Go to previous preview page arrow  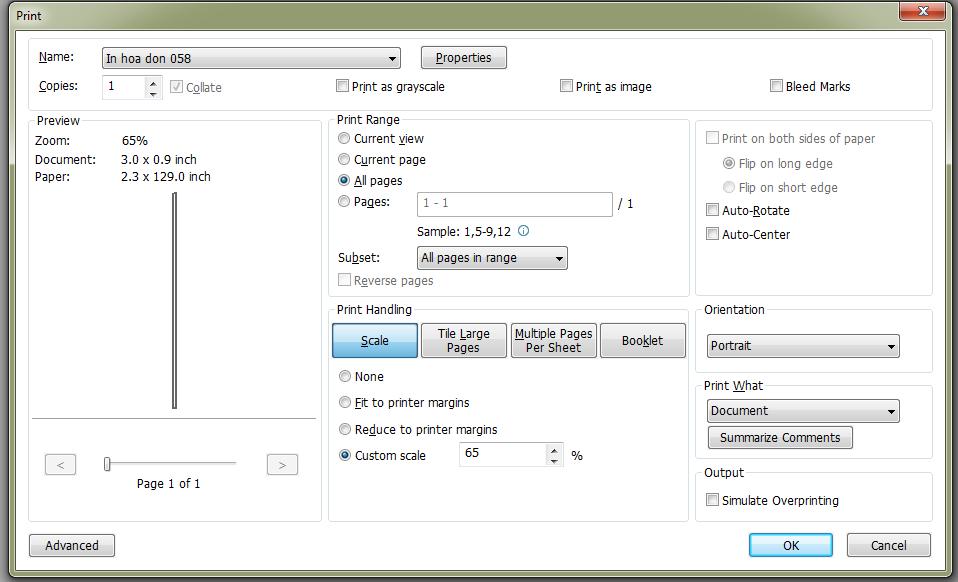[x=60, y=465]
